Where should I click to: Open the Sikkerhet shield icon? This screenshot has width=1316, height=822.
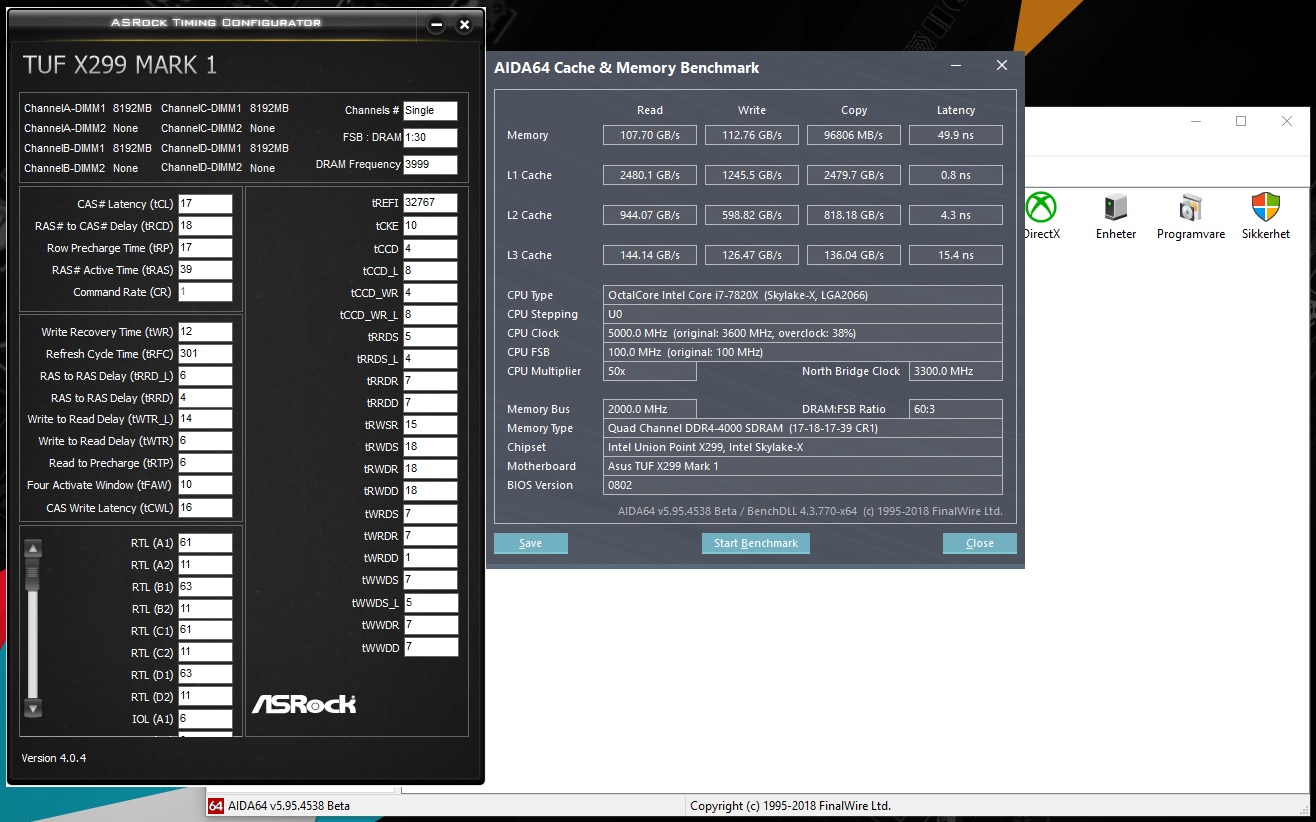coord(1266,215)
